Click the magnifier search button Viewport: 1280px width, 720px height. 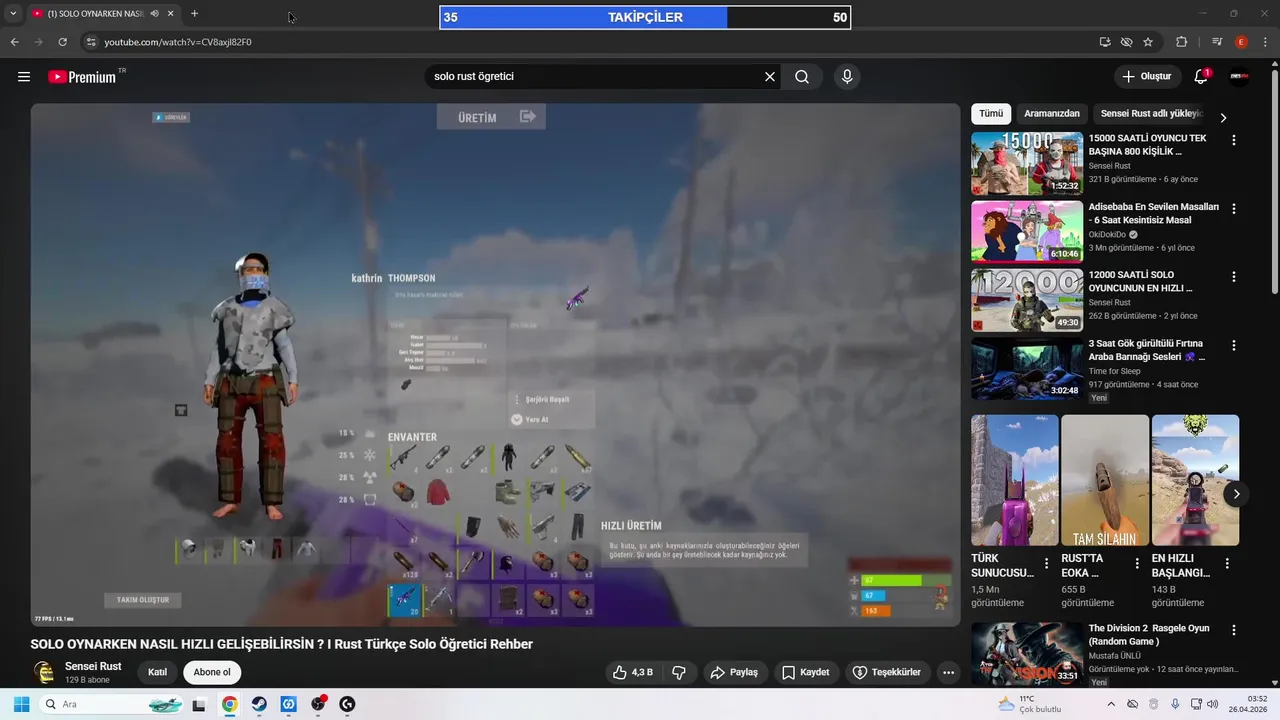pos(802,77)
